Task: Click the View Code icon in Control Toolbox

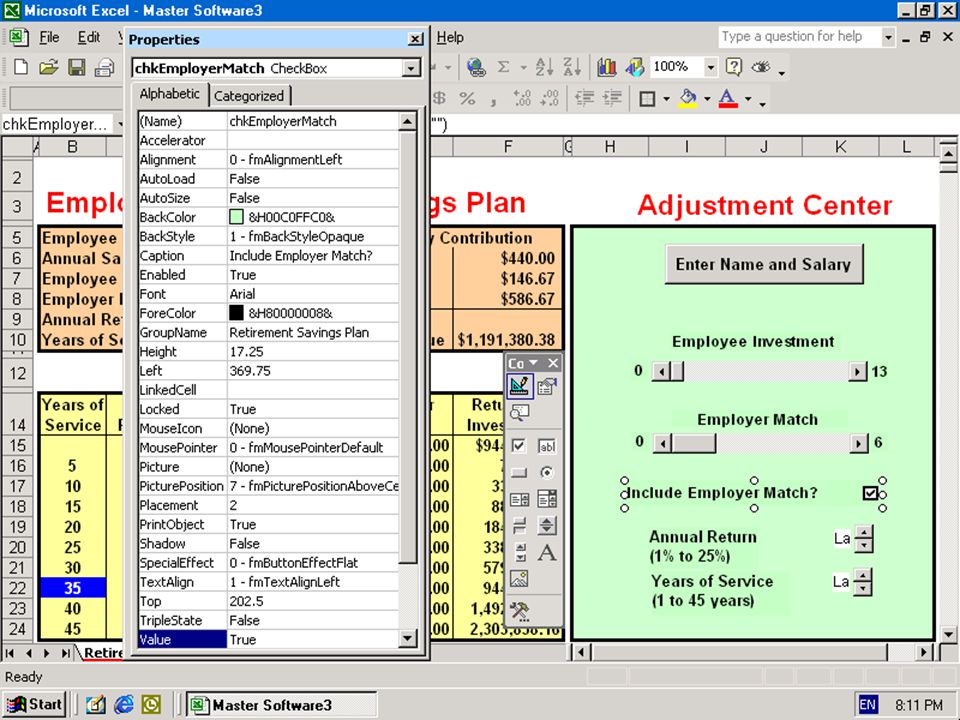Action: click(x=519, y=413)
